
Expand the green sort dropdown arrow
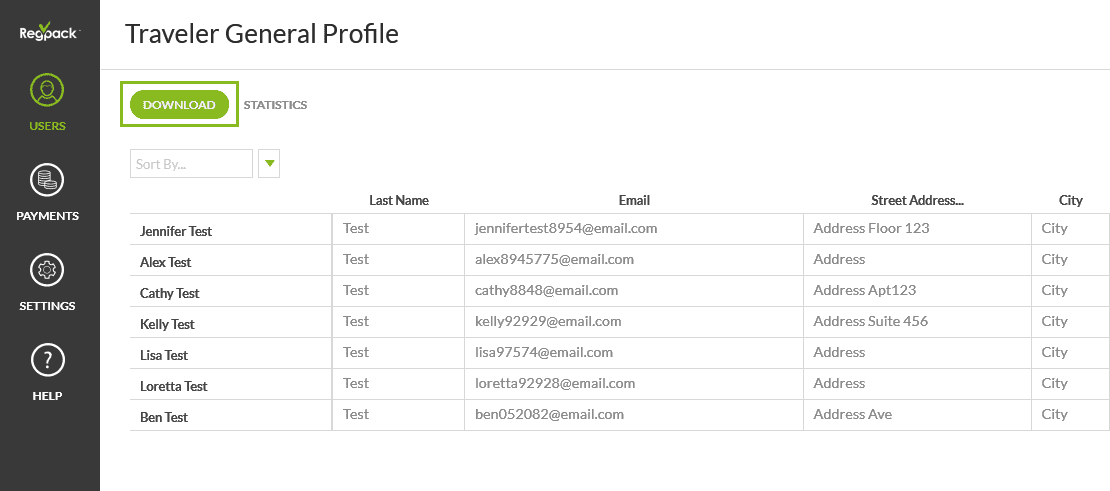click(269, 164)
